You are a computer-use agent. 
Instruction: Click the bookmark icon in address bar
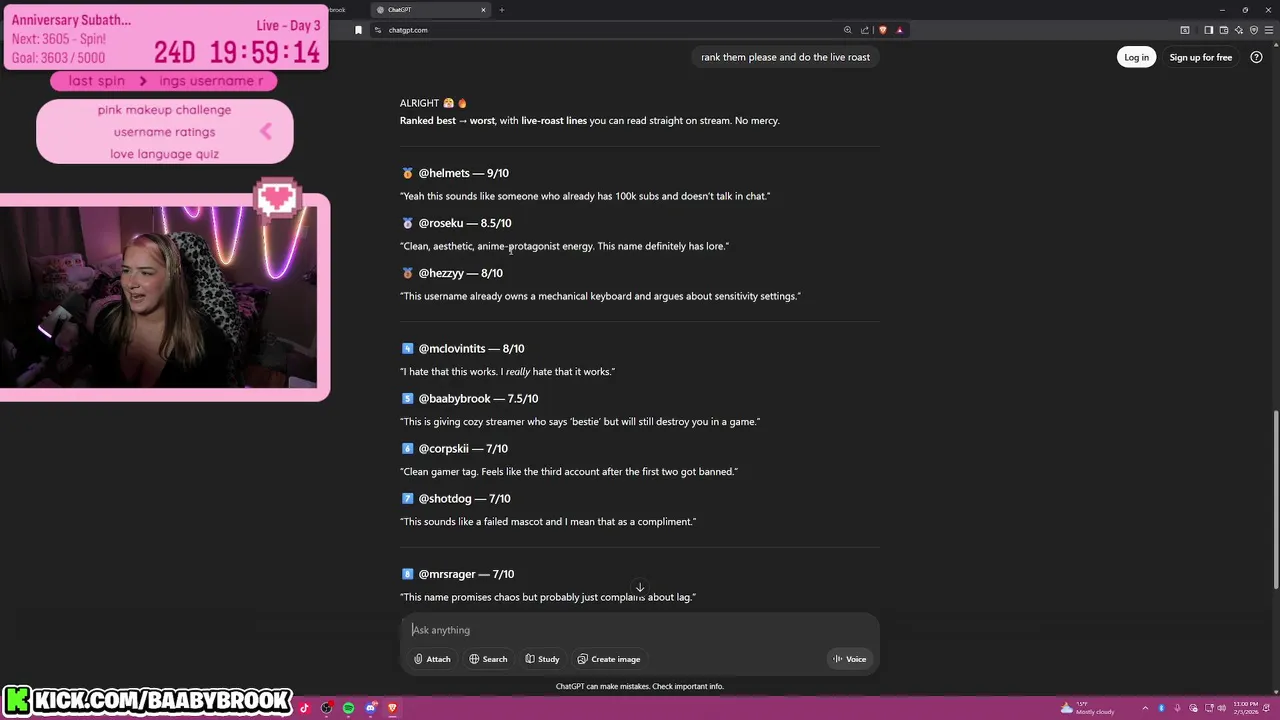(x=358, y=30)
